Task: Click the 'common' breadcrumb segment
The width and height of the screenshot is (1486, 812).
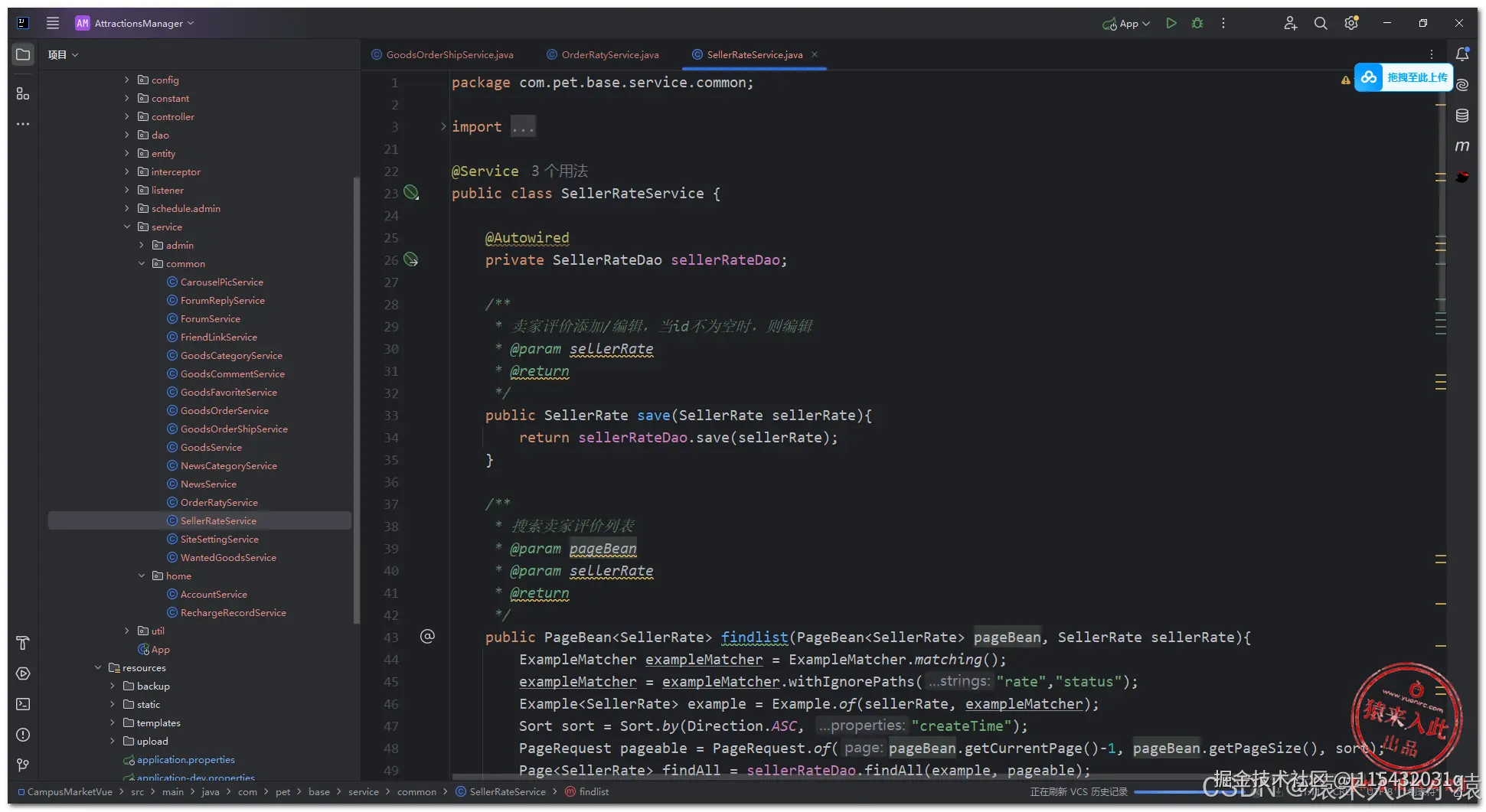Action: [416, 791]
